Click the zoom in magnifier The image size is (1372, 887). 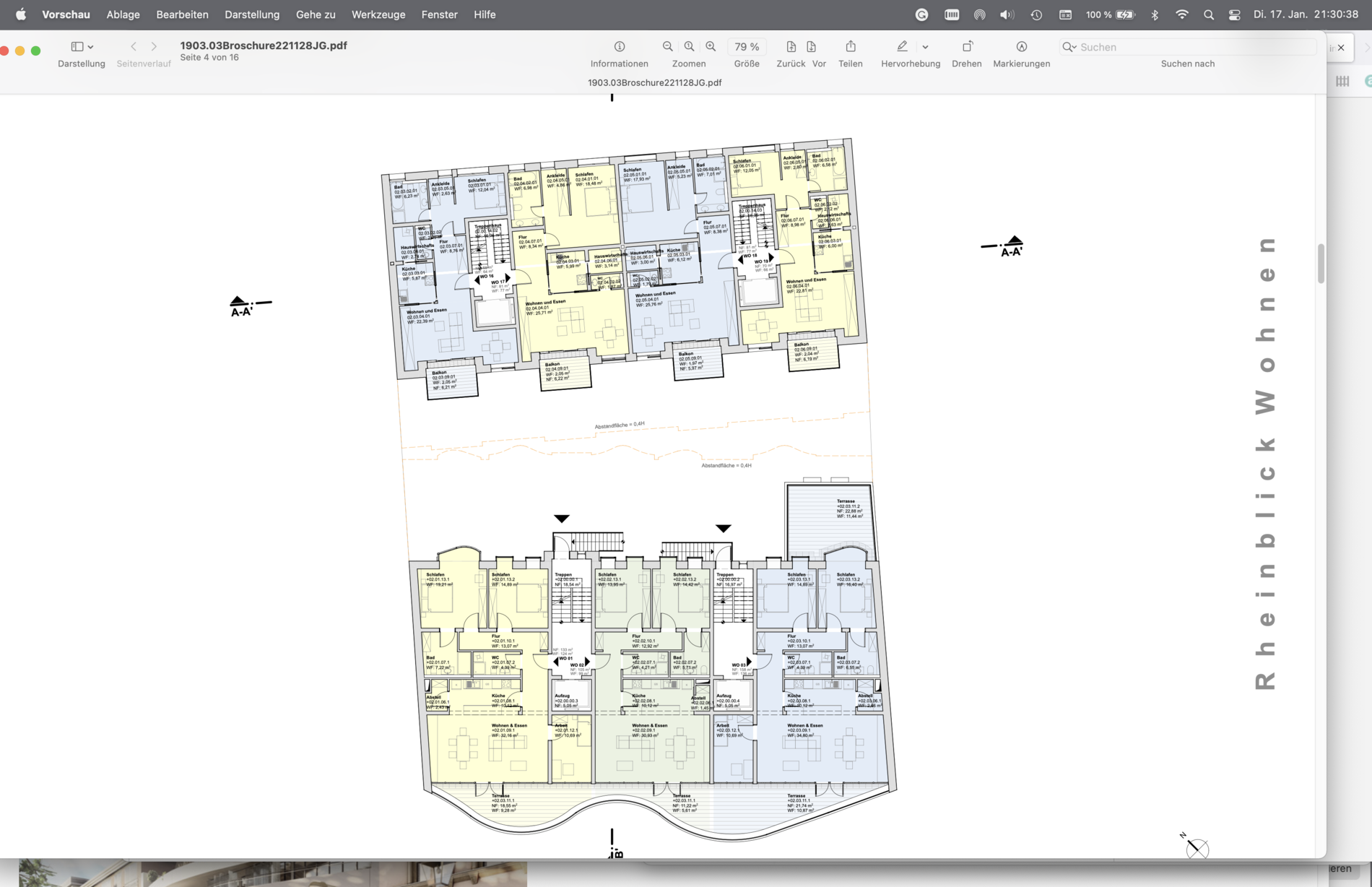click(711, 46)
